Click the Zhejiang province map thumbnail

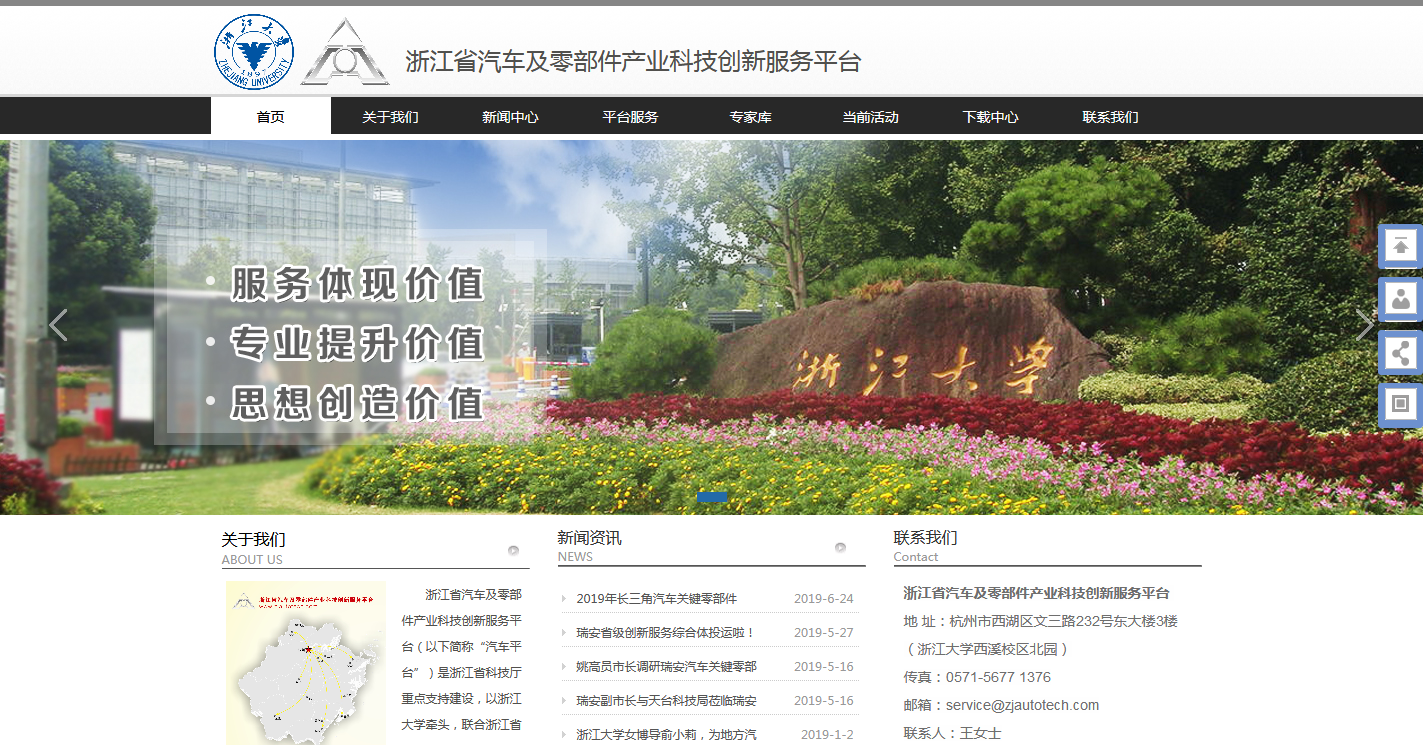(x=305, y=665)
